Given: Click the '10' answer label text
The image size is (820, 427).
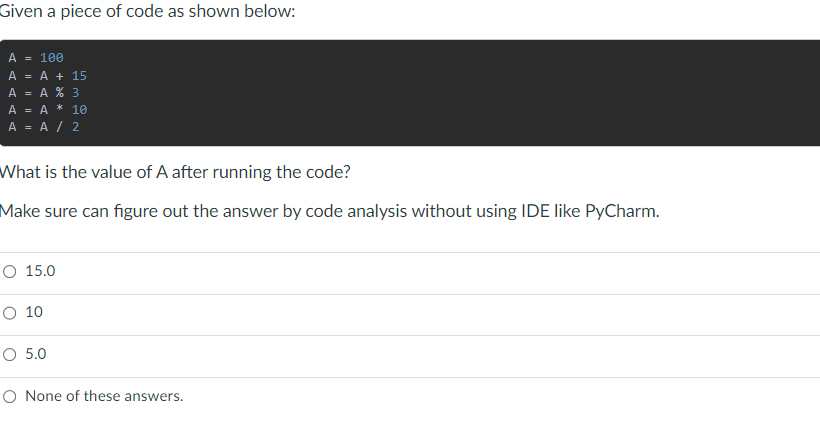Looking at the screenshot, I should tap(34, 312).
